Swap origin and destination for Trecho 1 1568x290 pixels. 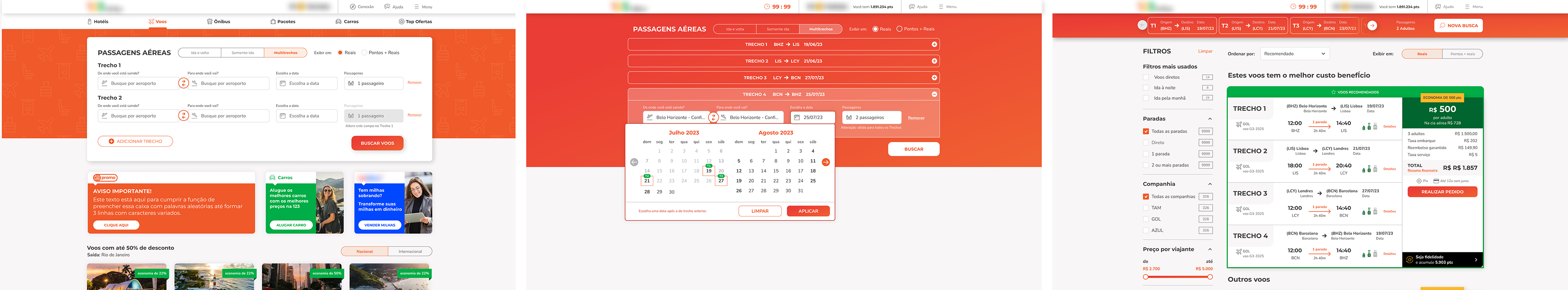click(x=183, y=83)
